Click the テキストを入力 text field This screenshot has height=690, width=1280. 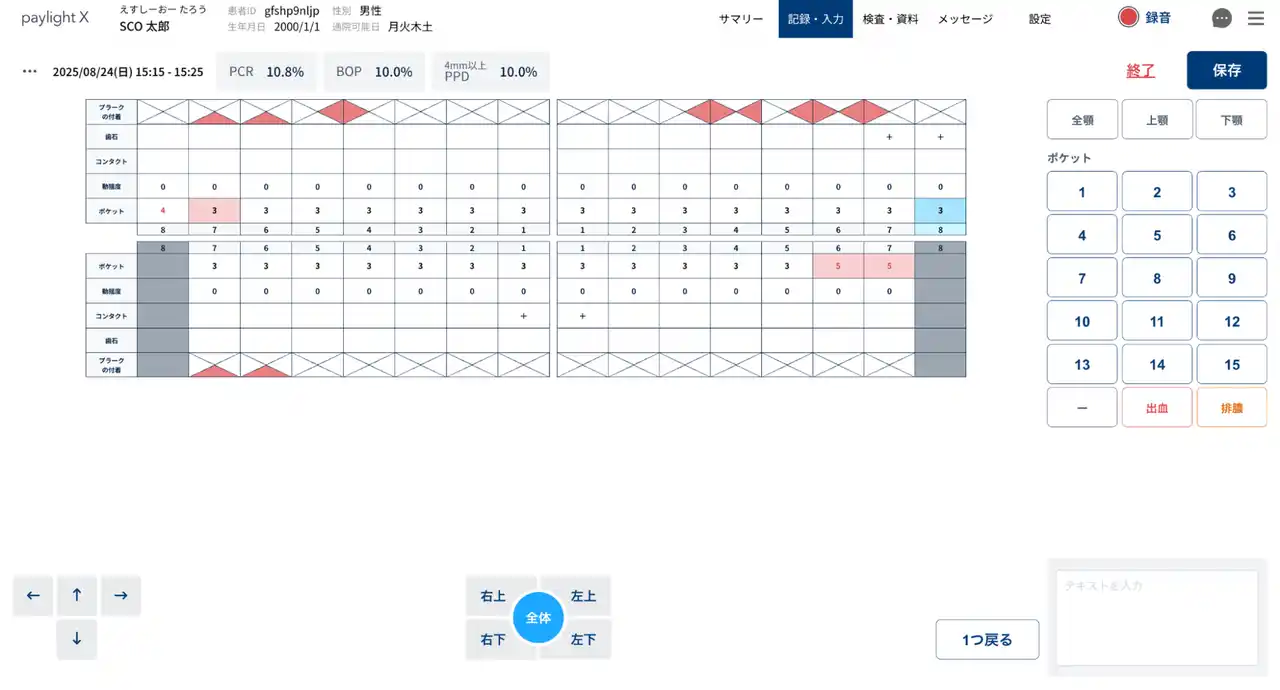coord(1157,617)
